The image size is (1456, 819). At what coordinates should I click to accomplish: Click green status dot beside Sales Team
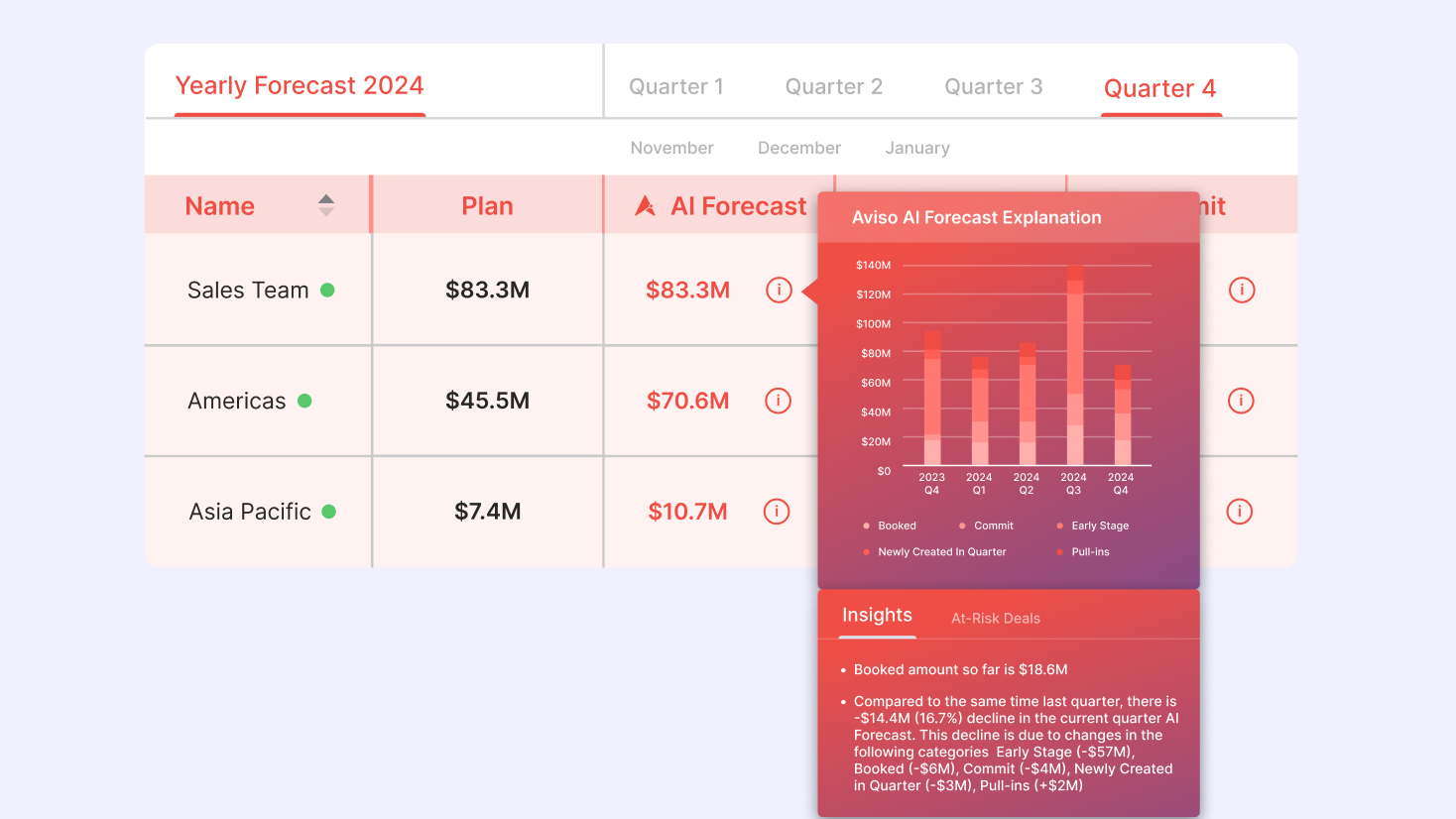point(327,291)
